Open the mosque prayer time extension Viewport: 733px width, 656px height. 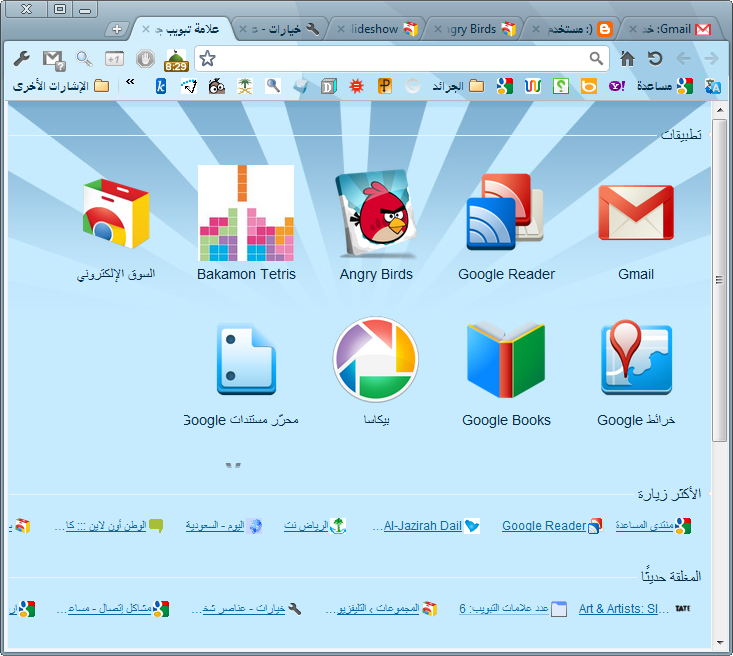pos(176,60)
